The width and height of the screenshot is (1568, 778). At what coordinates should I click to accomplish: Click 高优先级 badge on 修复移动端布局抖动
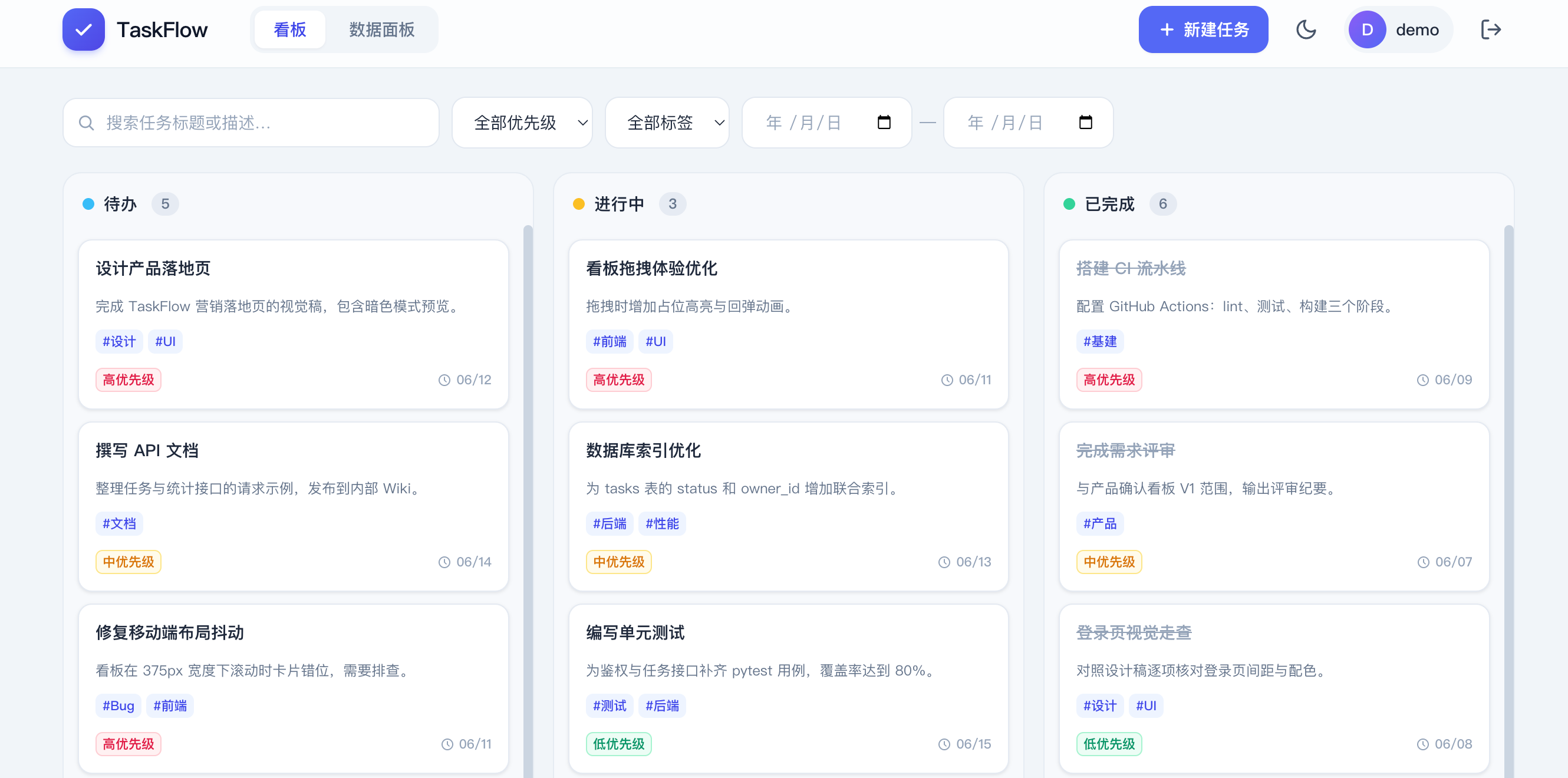pos(129,744)
